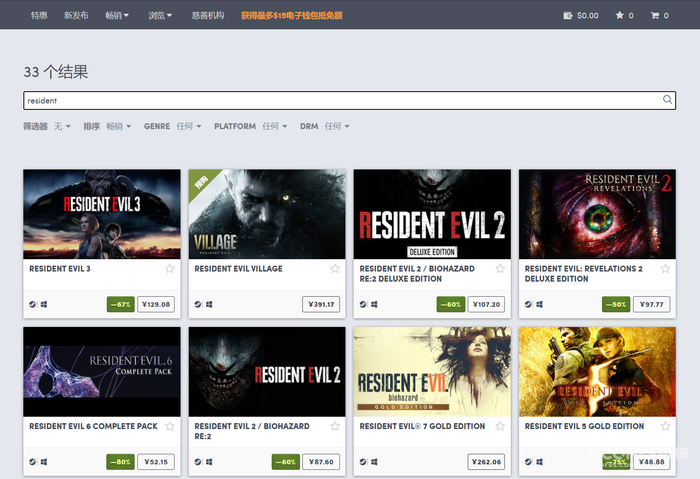This screenshot has height=479, width=700.
Task: Open Resident Evil 6 Complete Pack cover
Action: 102,371
